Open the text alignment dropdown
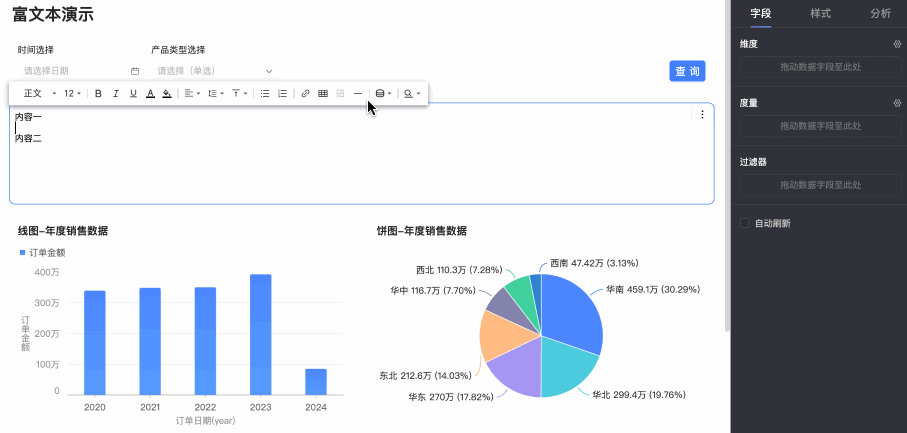The image size is (907, 433). tap(192, 93)
